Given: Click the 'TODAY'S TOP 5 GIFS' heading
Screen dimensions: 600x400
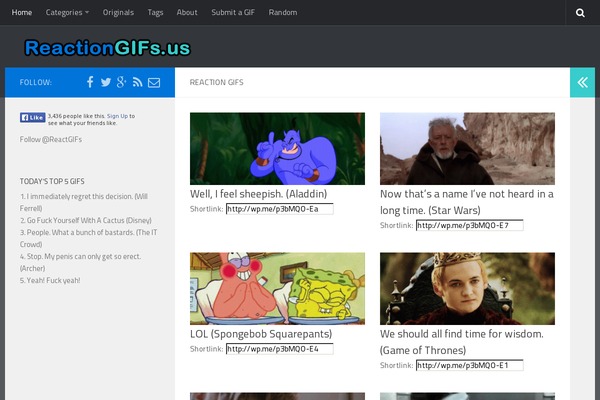Looking at the screenshot, I should pyautogui.click(x=52, y=181).
